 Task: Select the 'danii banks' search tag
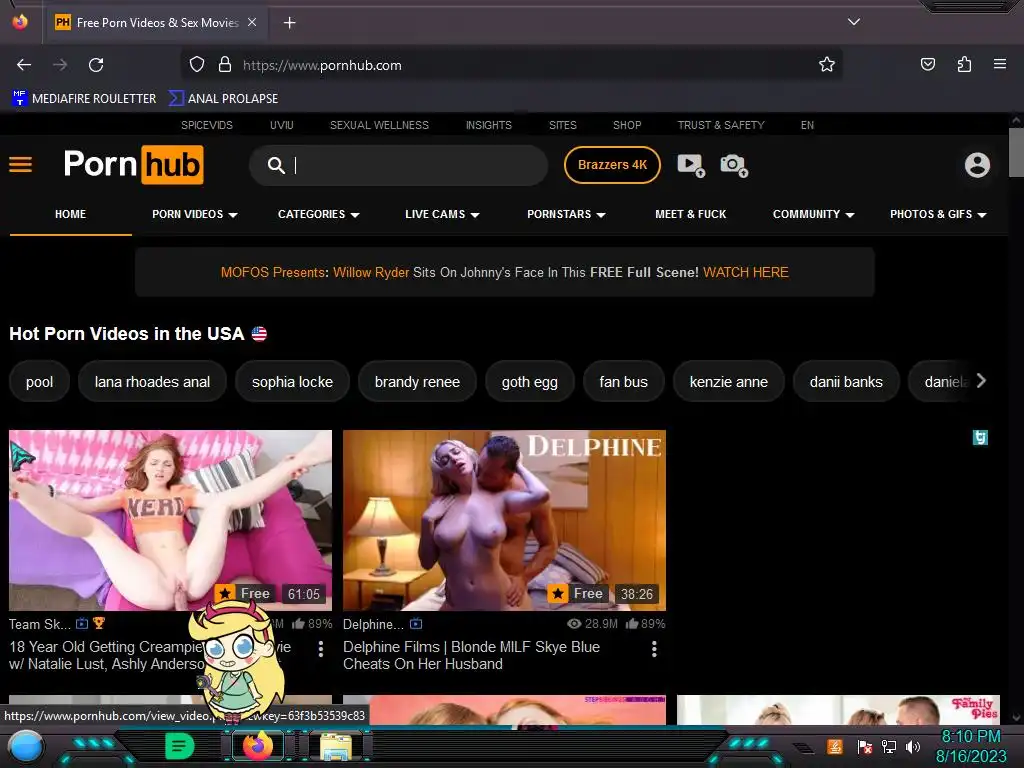(846, 382)
